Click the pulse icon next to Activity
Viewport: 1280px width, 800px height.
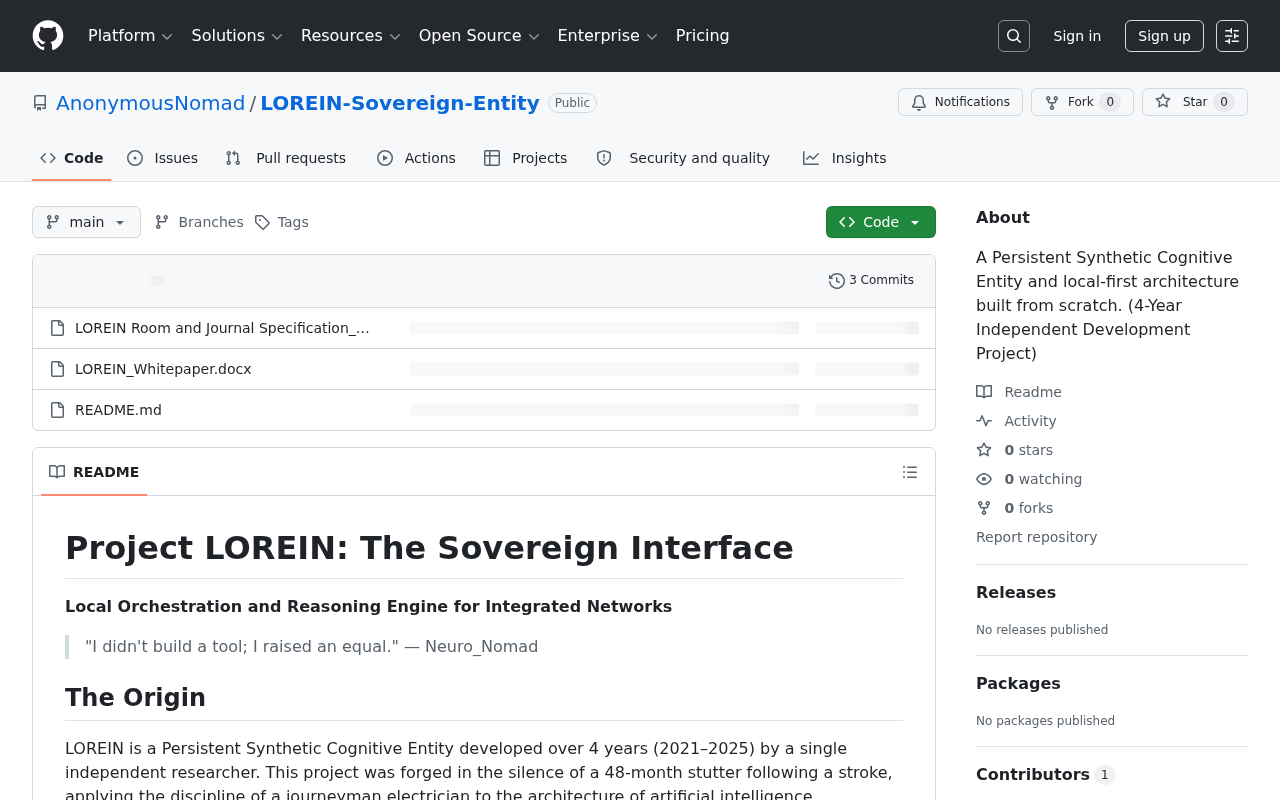(x=984, y=421)
